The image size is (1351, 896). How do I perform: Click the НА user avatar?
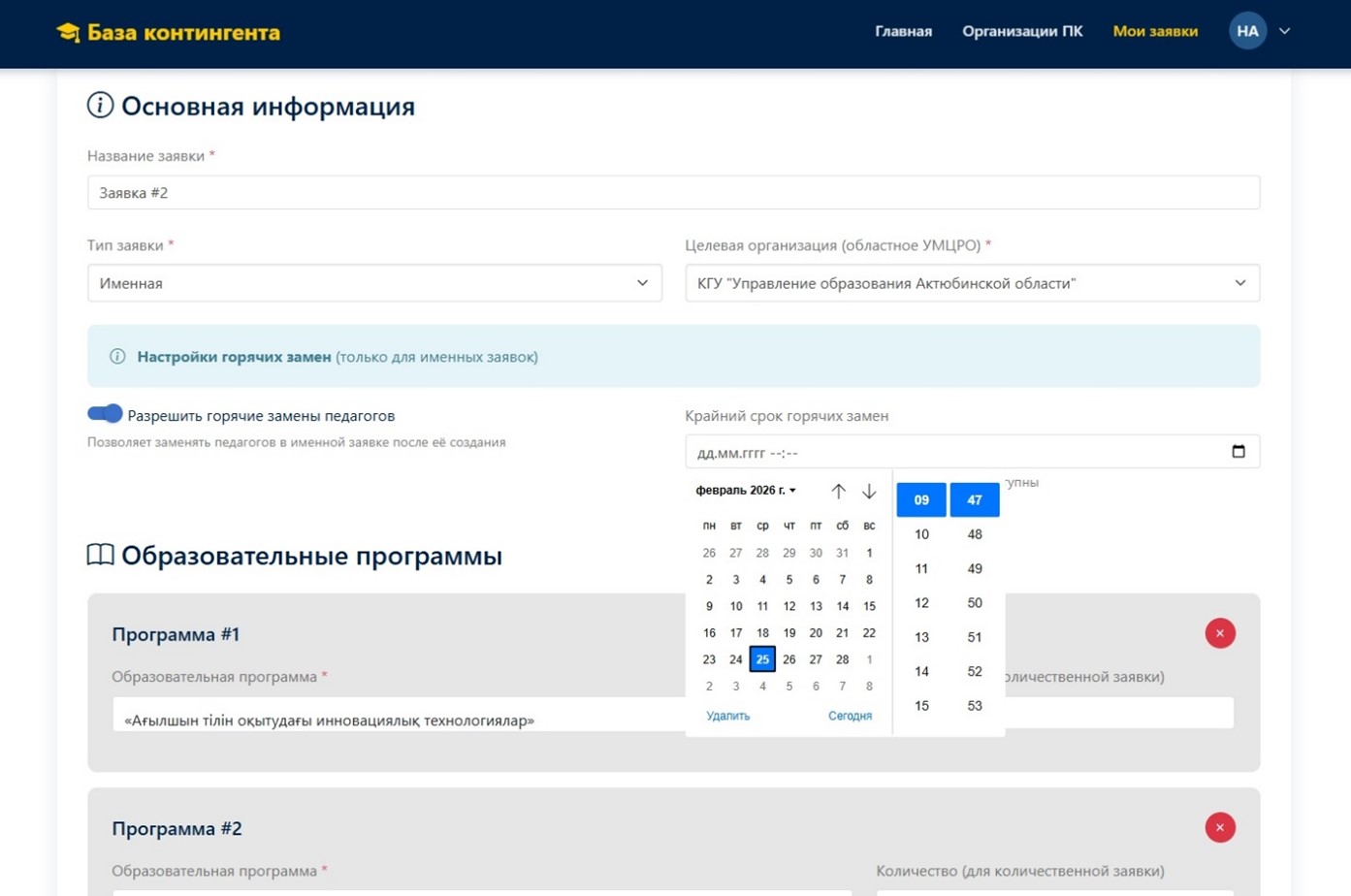[x=1247, y=31]
